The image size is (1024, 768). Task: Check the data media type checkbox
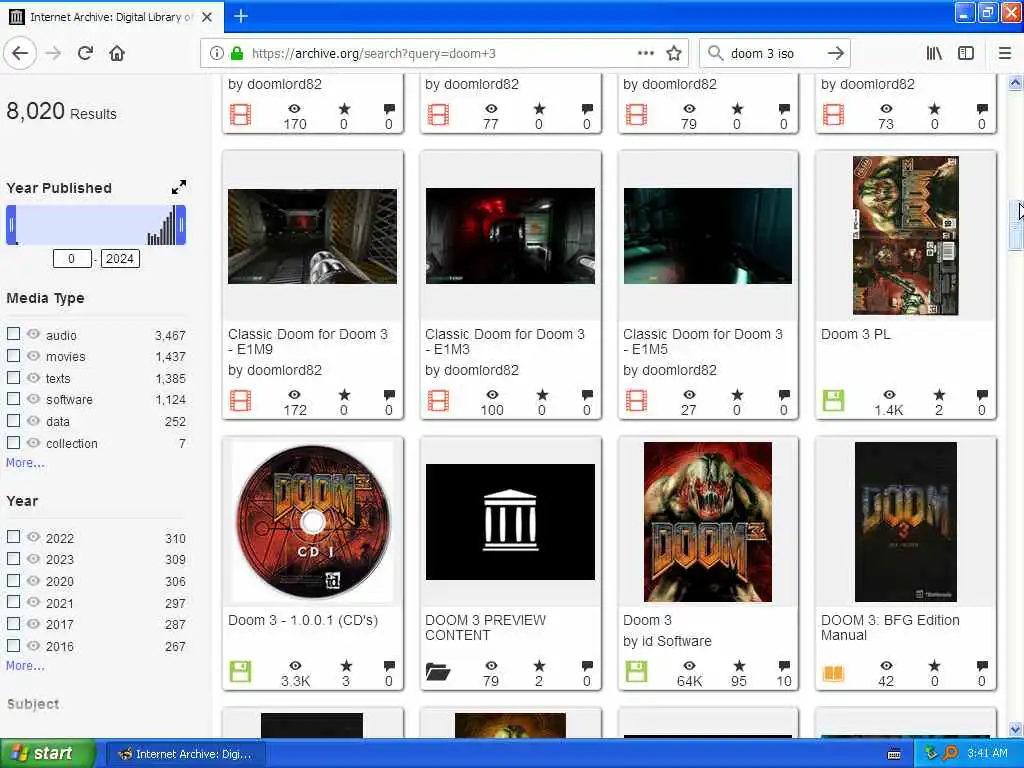13,420
